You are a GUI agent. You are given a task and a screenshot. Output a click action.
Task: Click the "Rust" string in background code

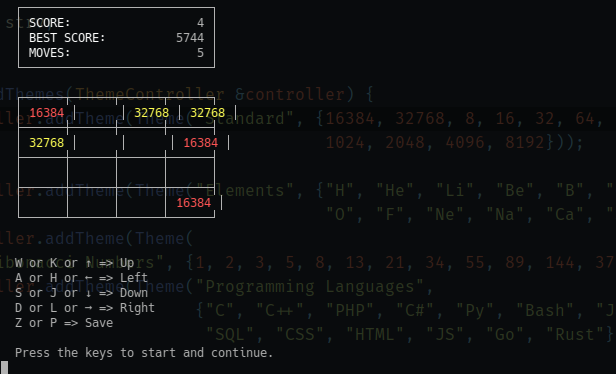pos(576,335)
